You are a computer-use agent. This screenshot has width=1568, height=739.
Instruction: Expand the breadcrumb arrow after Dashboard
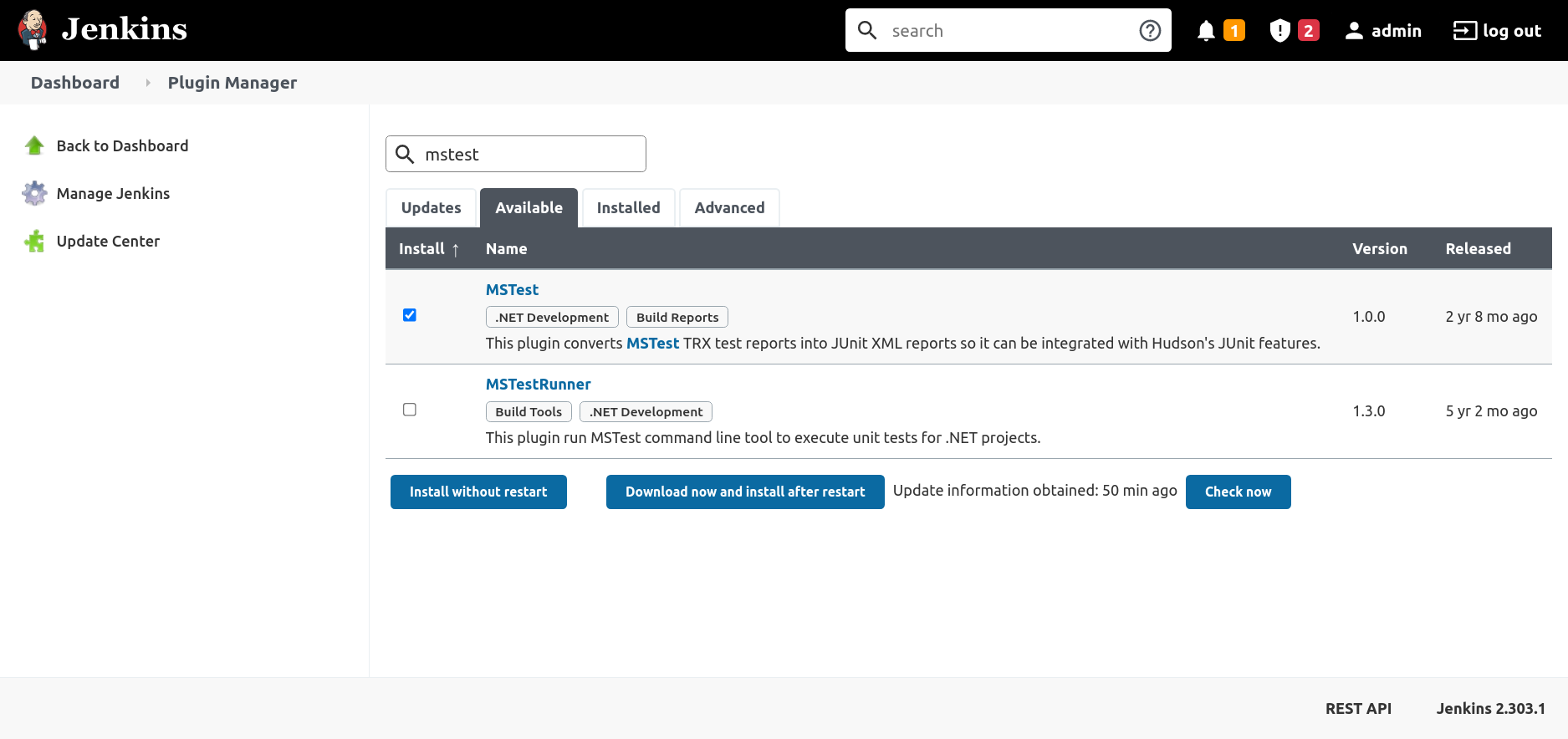tap(148, 83)
